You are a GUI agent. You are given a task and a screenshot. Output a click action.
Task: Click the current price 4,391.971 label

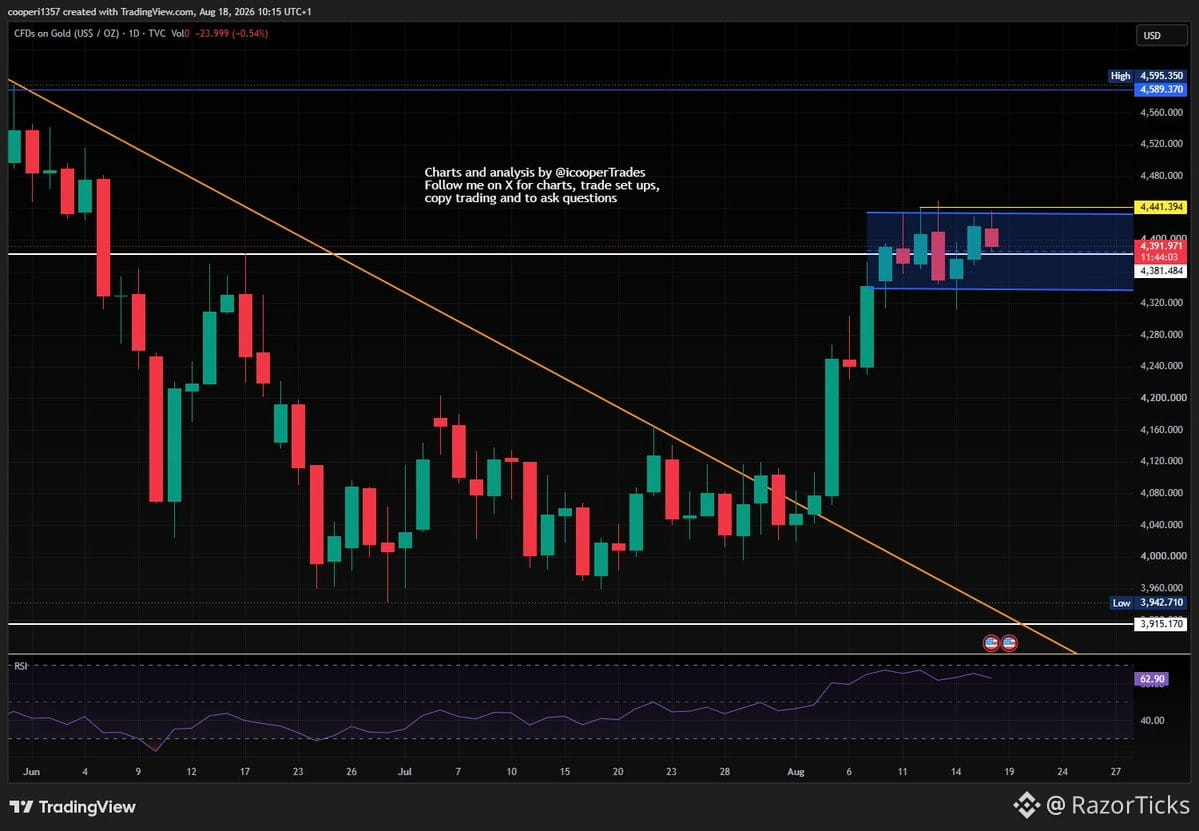click(1161, 245)
